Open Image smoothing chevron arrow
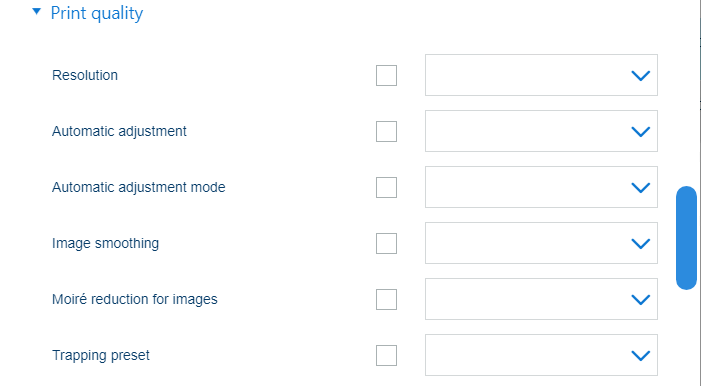This screenshot has height=386, width=701. [x=640, y=244]
